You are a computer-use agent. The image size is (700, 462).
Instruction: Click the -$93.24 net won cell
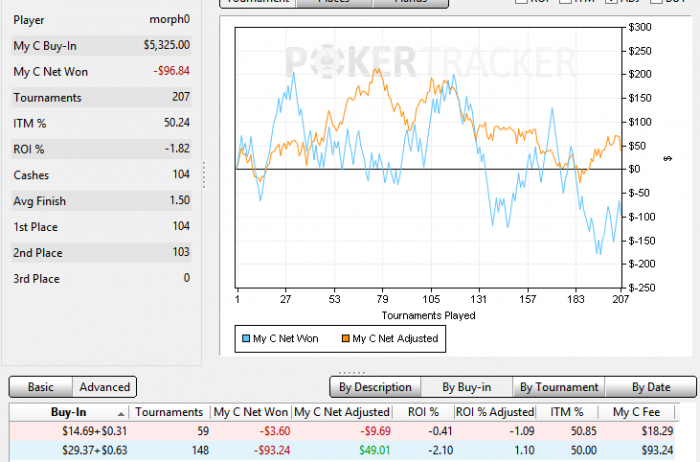[x=272, y=450]
